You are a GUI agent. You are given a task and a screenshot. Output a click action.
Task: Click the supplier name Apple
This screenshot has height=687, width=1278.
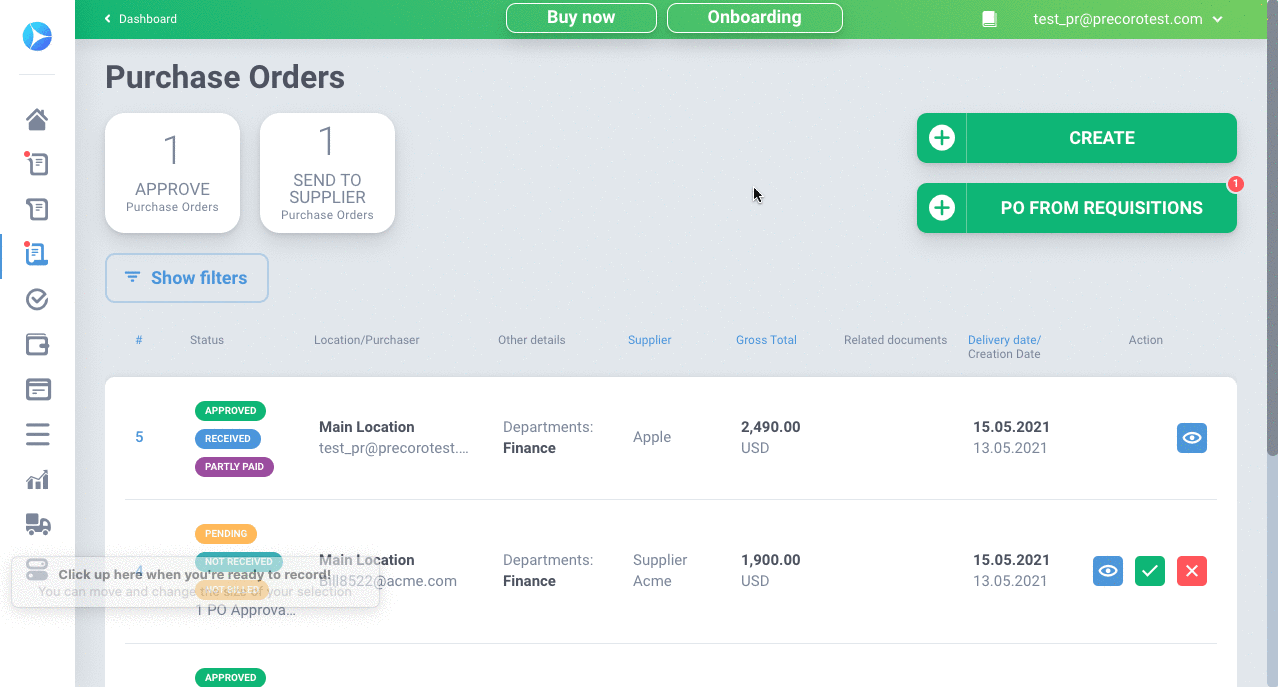tap(652, 437)
